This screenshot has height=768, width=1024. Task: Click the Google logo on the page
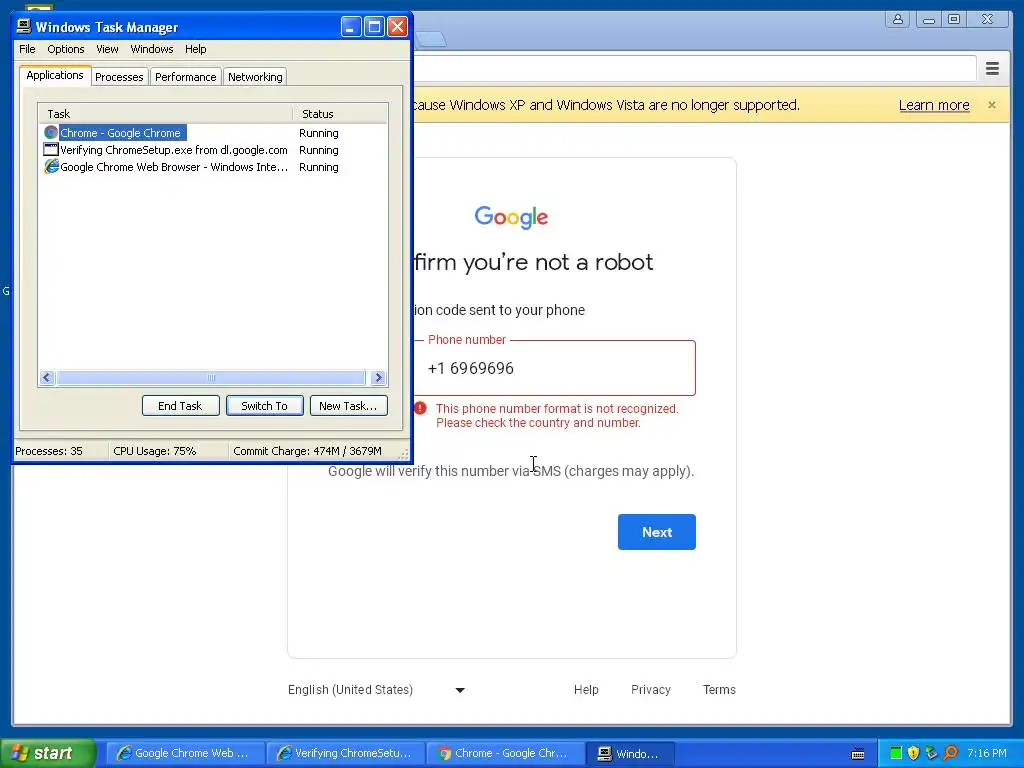[x=511, y=217]
